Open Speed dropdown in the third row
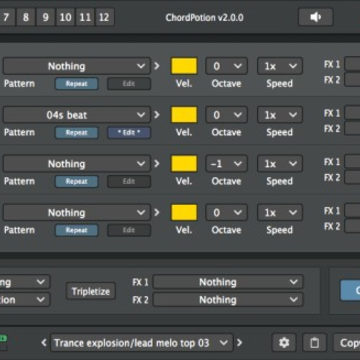Viewport: 360px width, 360px height. [x=280, y=164]
